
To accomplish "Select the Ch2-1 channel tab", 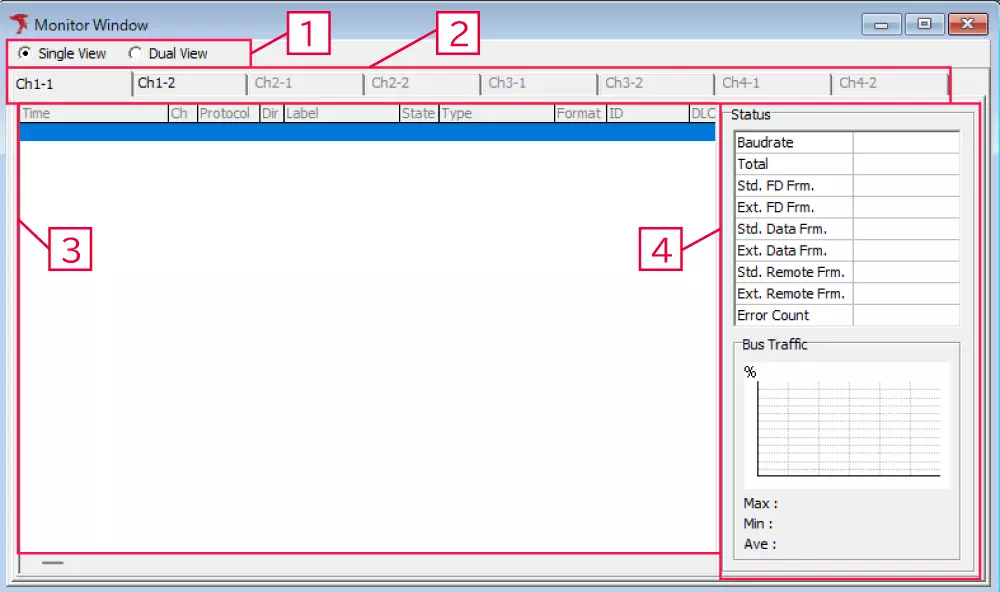I will click(x=305, y=84).
